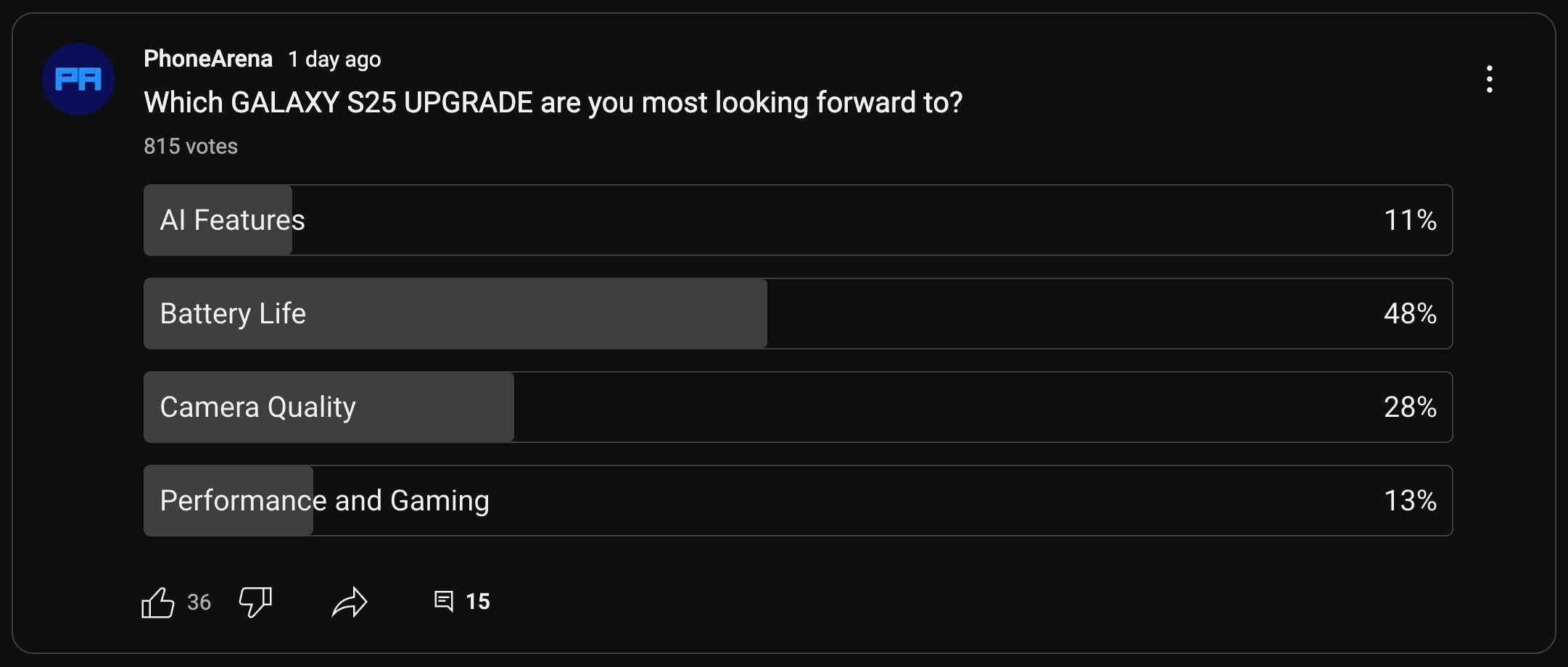Click the 48% result for Battery Life
This screenshot has width=1568, height=667.
(x=1409, y=314)
